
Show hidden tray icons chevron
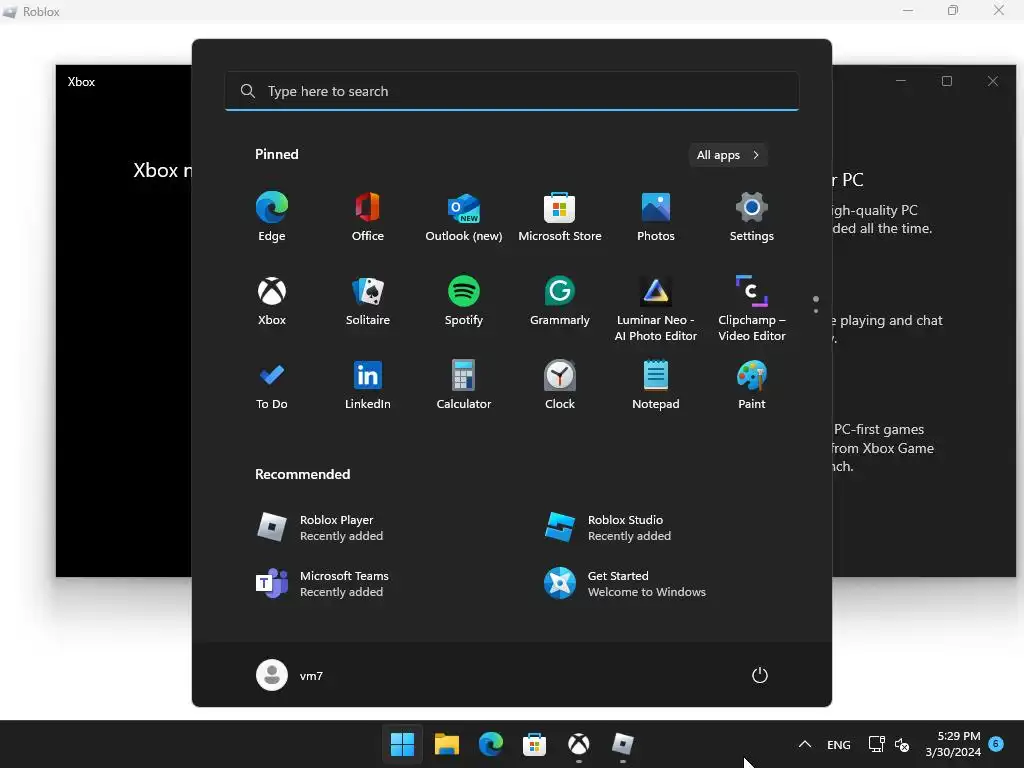tap(805, 744)
